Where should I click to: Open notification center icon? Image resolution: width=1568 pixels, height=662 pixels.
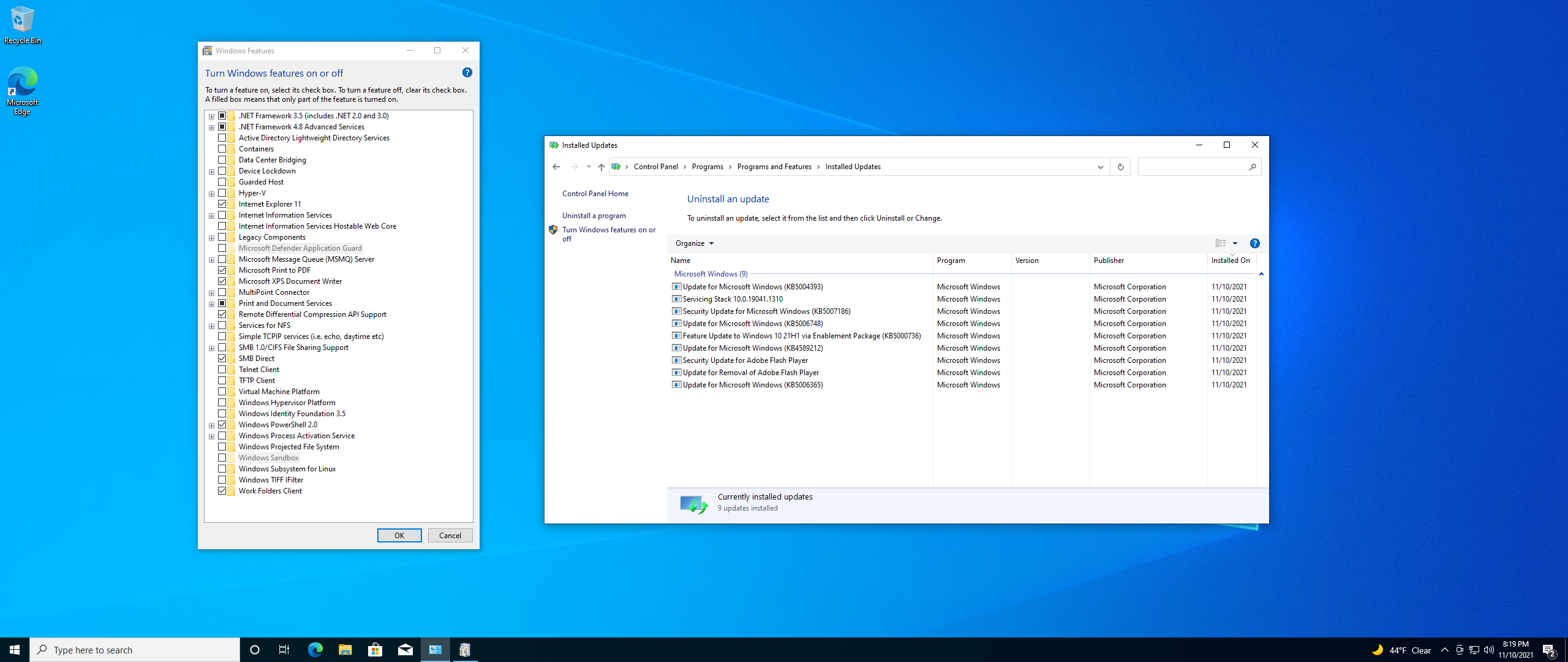(x=1549, y=650)
